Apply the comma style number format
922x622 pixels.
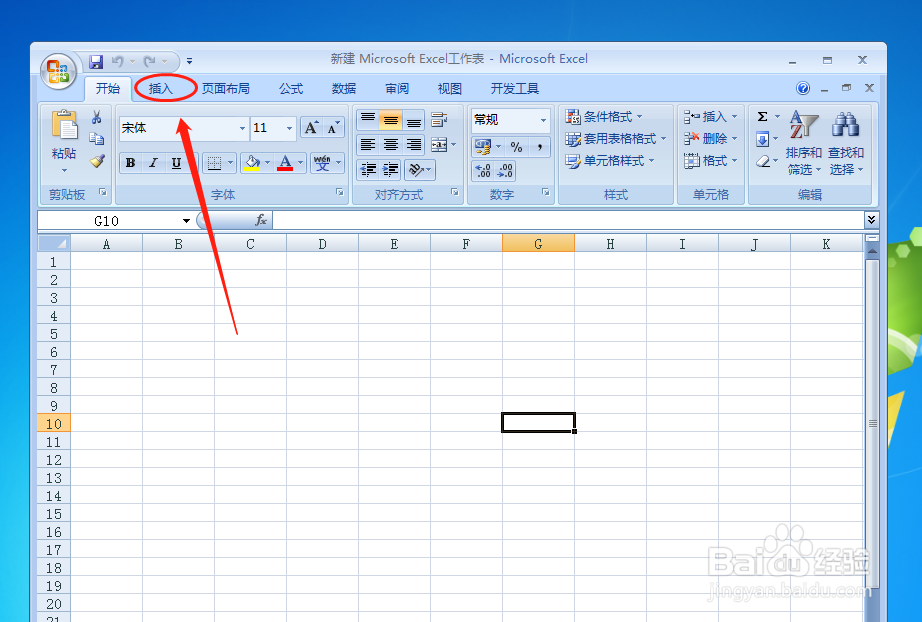pos(539,146)
